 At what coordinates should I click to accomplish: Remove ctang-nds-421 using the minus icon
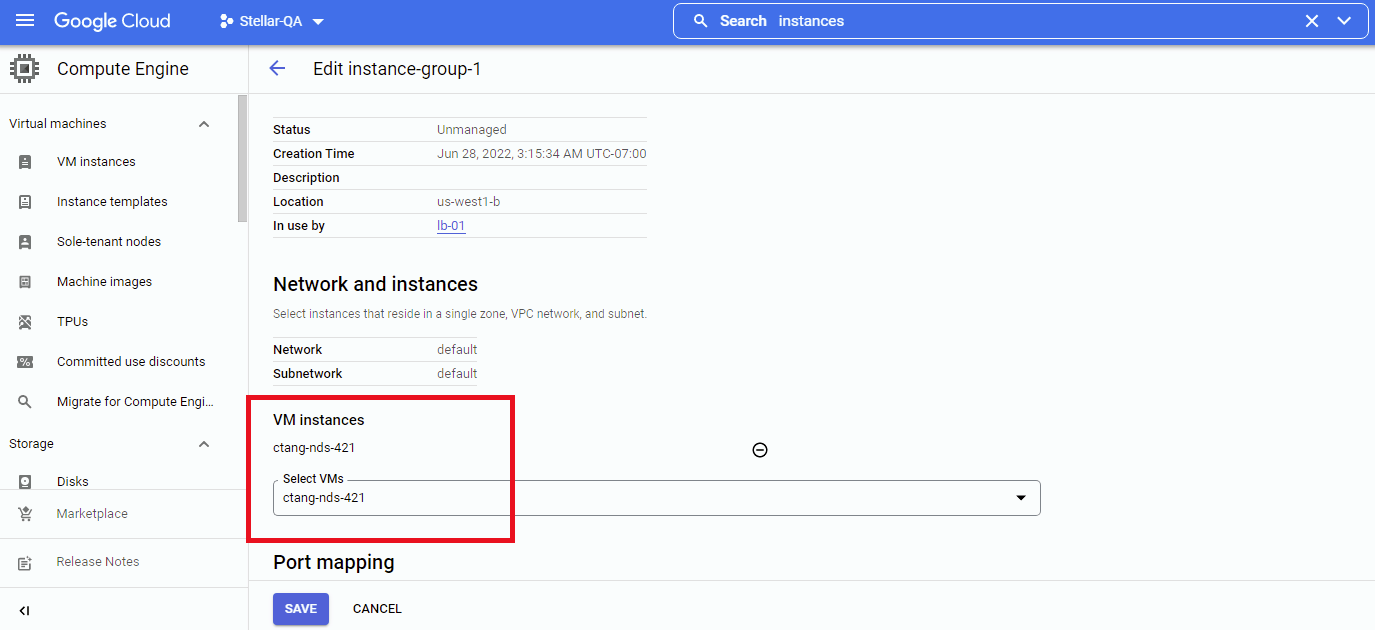click(760, 450)
